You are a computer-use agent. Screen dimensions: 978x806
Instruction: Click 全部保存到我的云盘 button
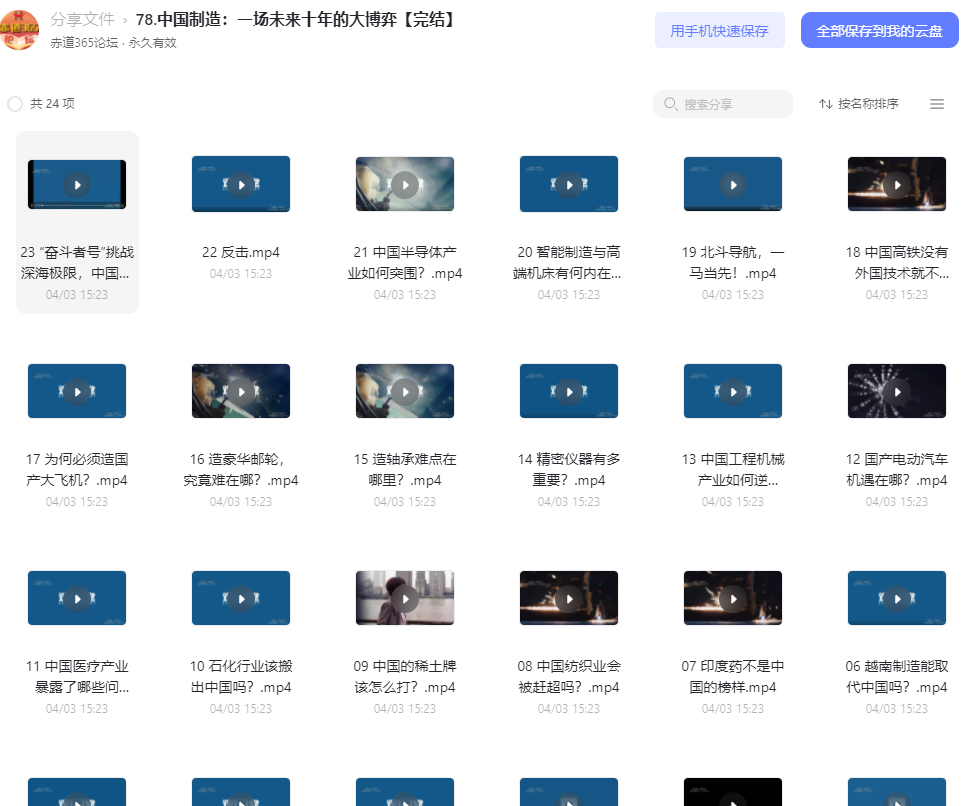(x=879, y=31)
